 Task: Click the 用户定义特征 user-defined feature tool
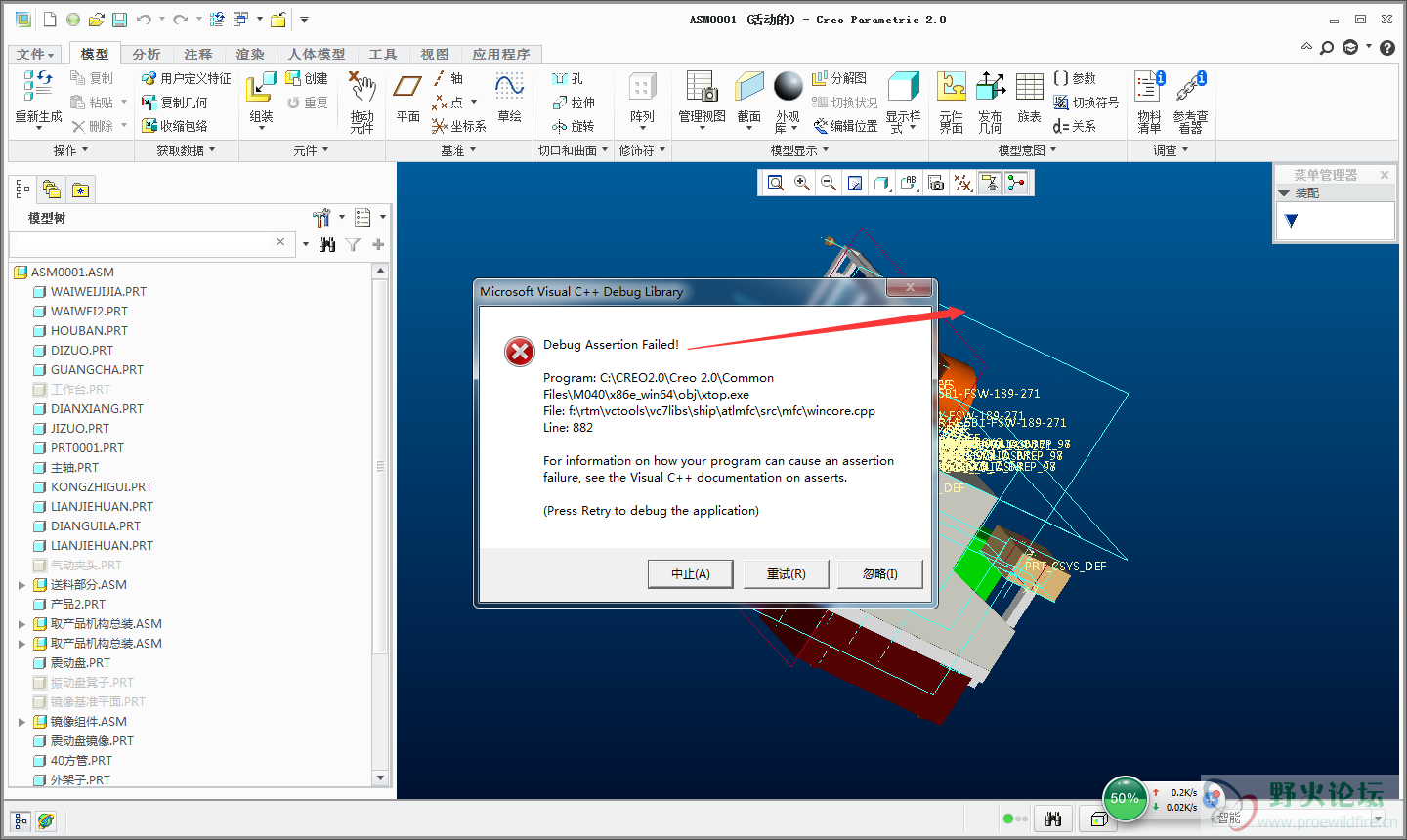point(187,78)
